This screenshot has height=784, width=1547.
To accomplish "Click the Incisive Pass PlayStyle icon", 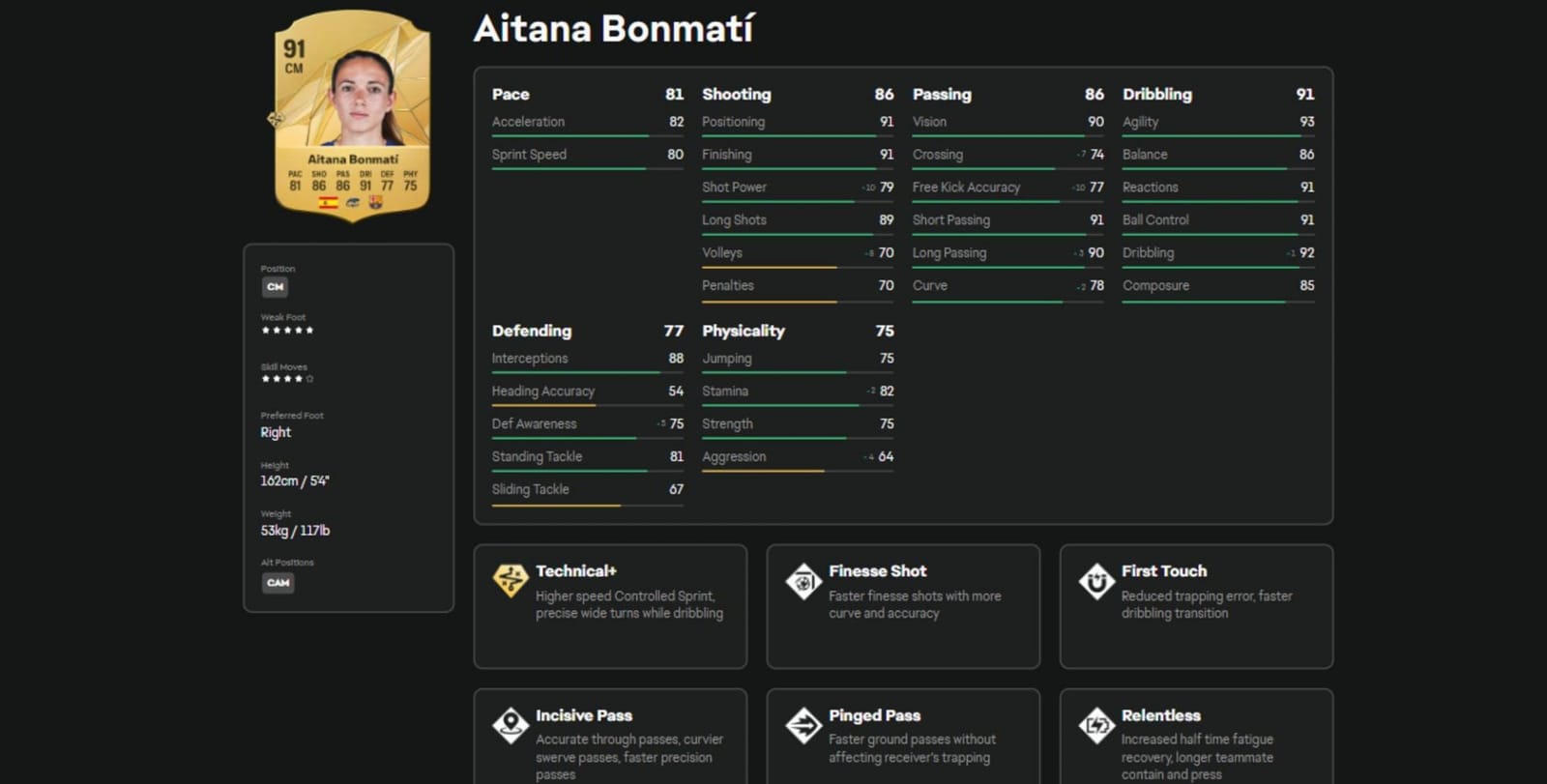I will pyautogui.click(x=510, y=727).
